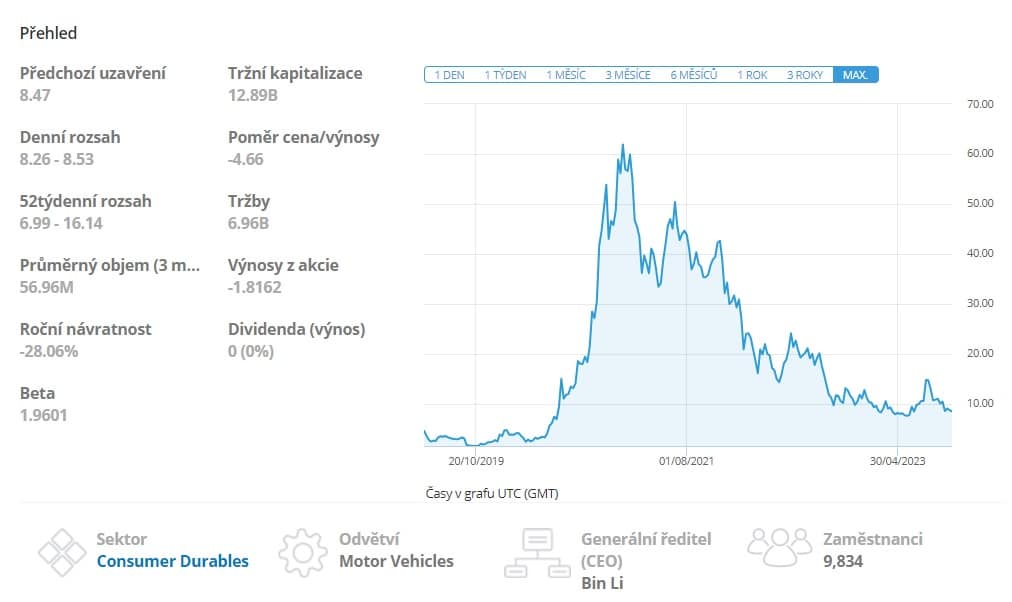The image size is (1012, 602).
Task: Click the 30/04/2023 axis date label
Action: click(x=896, y=462)
